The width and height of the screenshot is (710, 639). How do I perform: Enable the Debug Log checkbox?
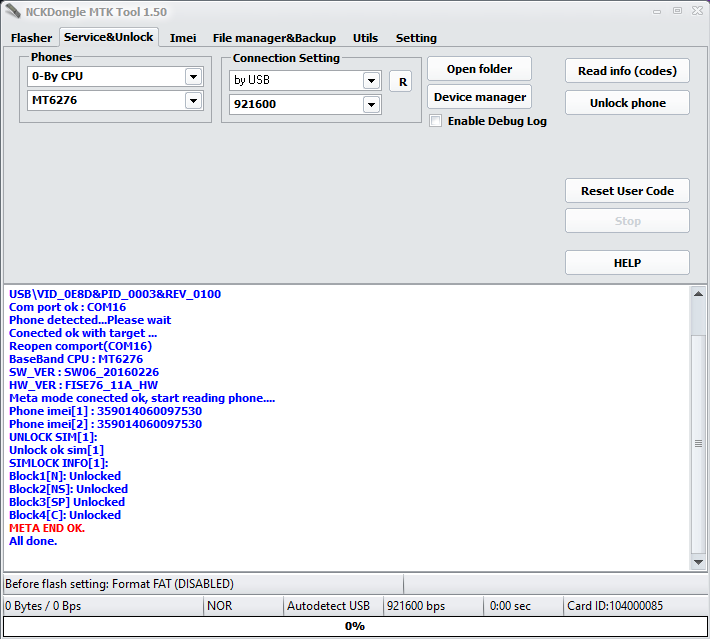coord(436,121)
